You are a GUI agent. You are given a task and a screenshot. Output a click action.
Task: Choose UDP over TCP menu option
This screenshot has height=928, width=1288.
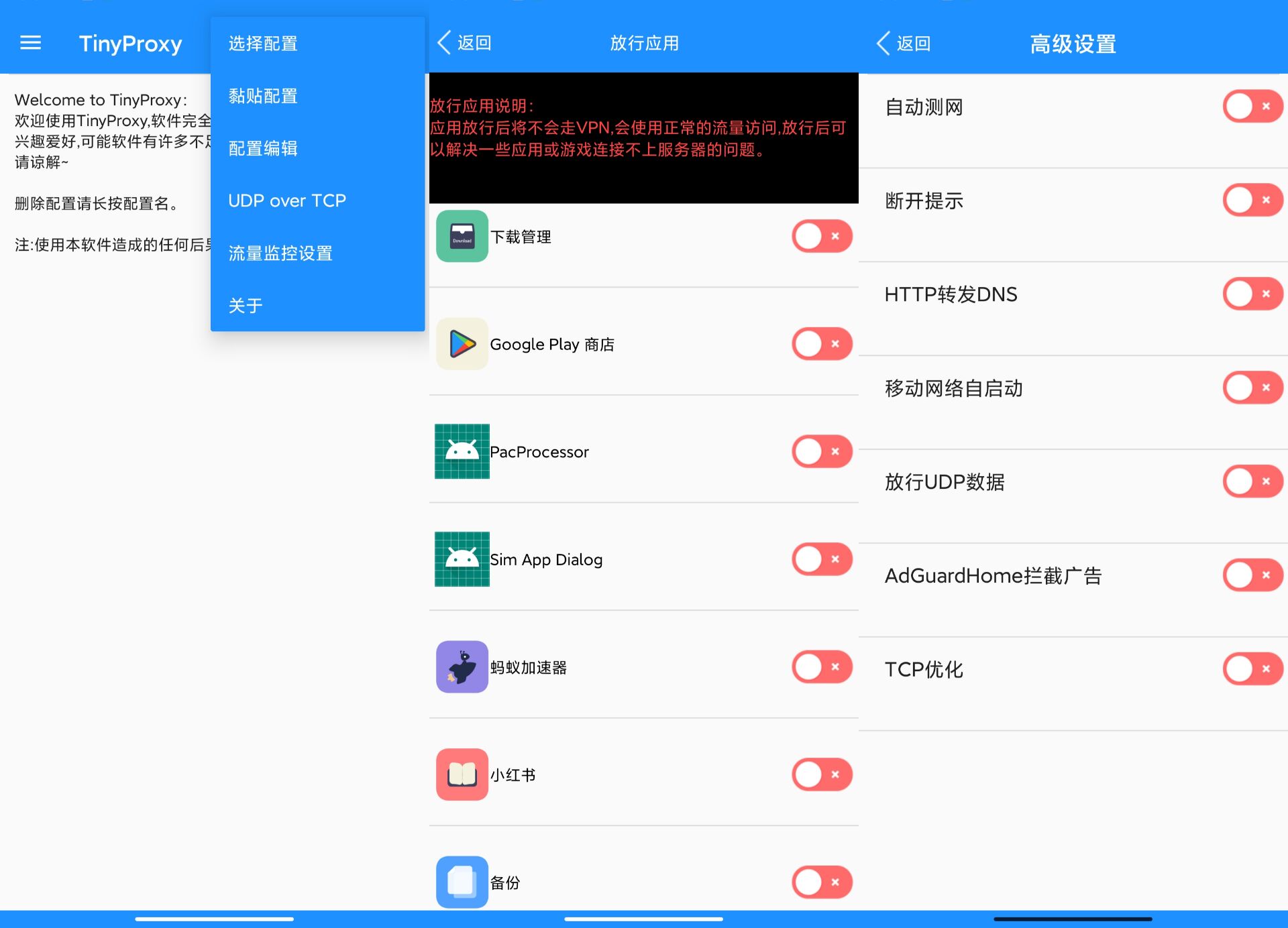point(287,200)
